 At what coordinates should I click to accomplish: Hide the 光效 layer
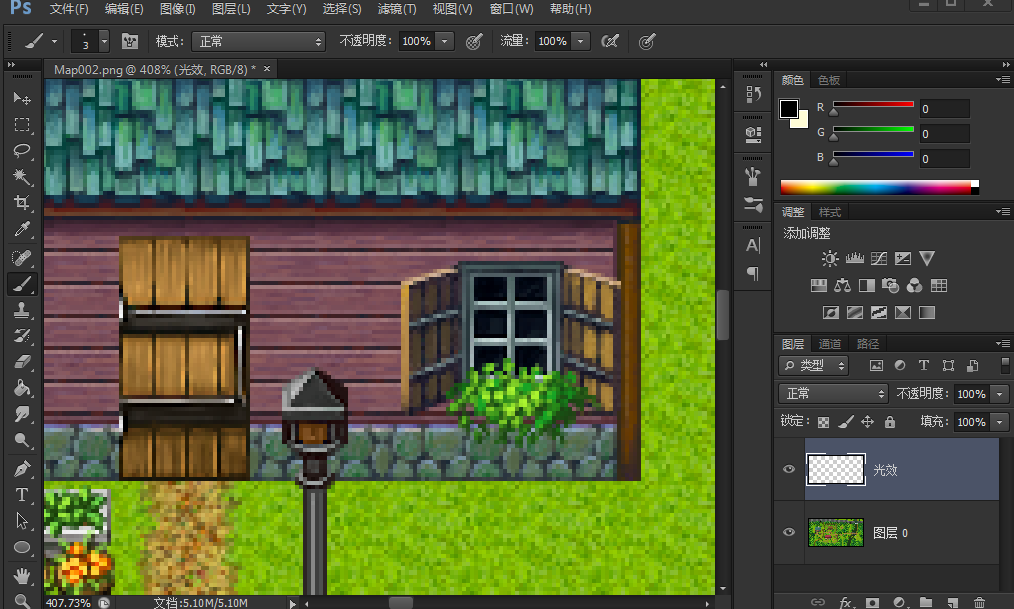click(x=789, y=469)
